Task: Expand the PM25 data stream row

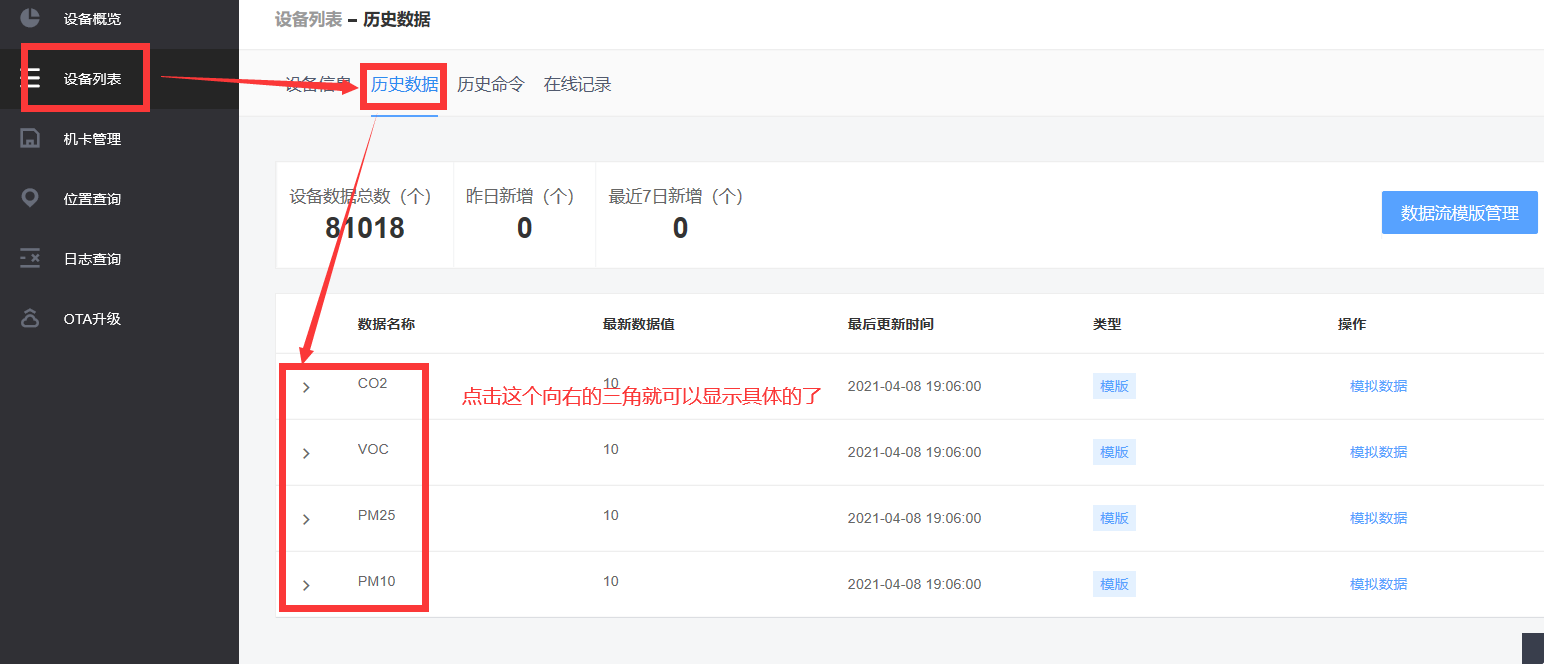Action: pos(306,517)
